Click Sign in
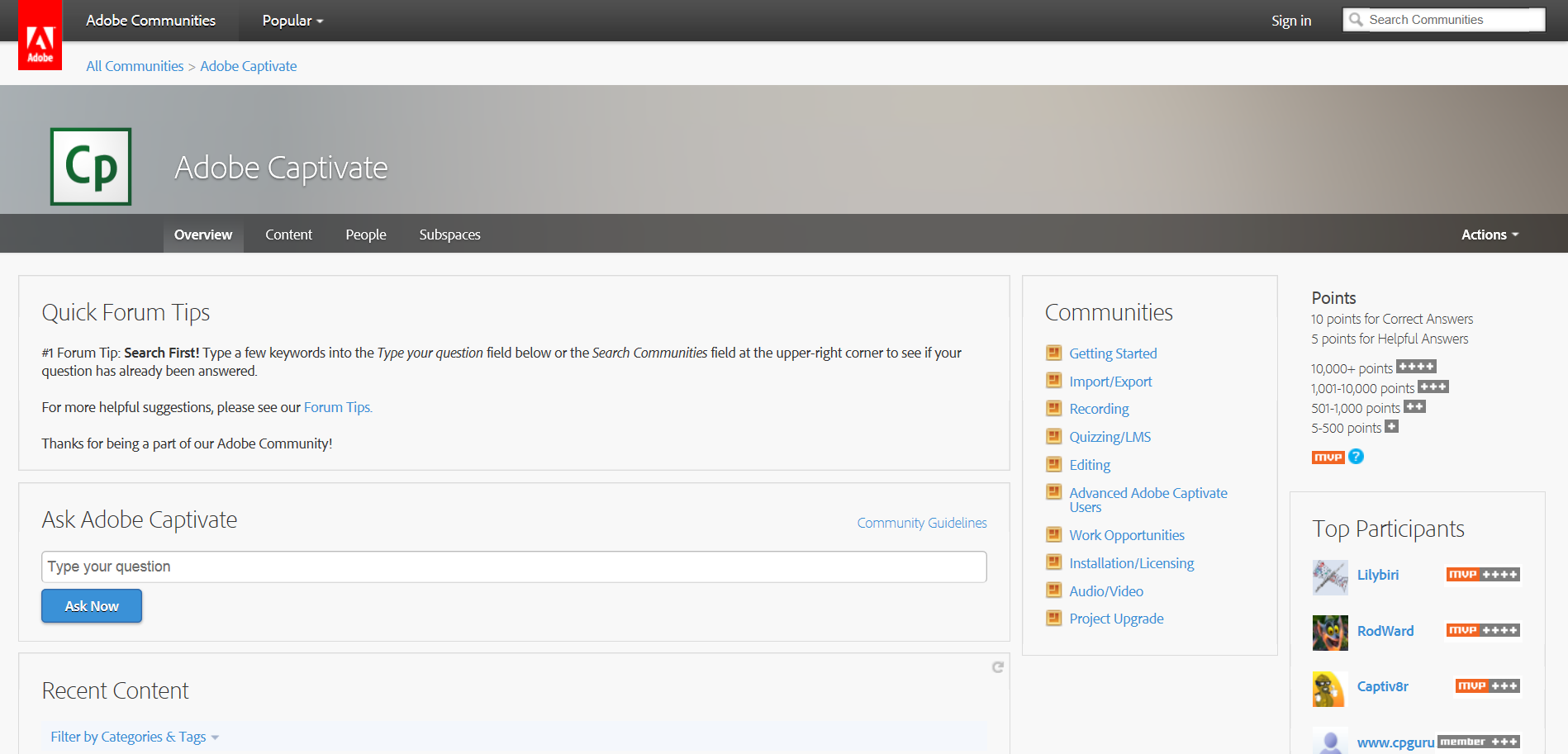This screenshot has width=1568, height=754. point(1291,21)
